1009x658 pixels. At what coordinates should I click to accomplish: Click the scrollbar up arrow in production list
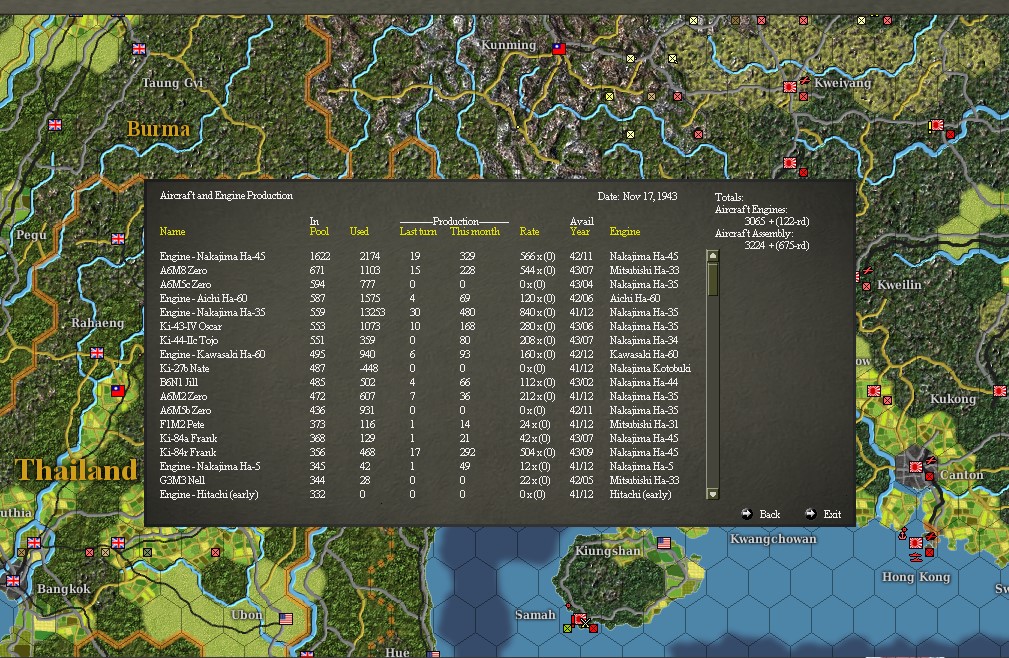point(712,256)
